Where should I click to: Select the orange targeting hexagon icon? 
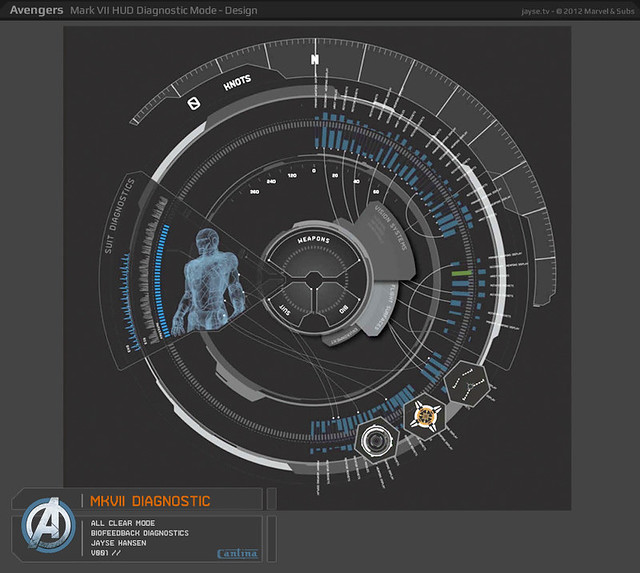coord(423,413)
